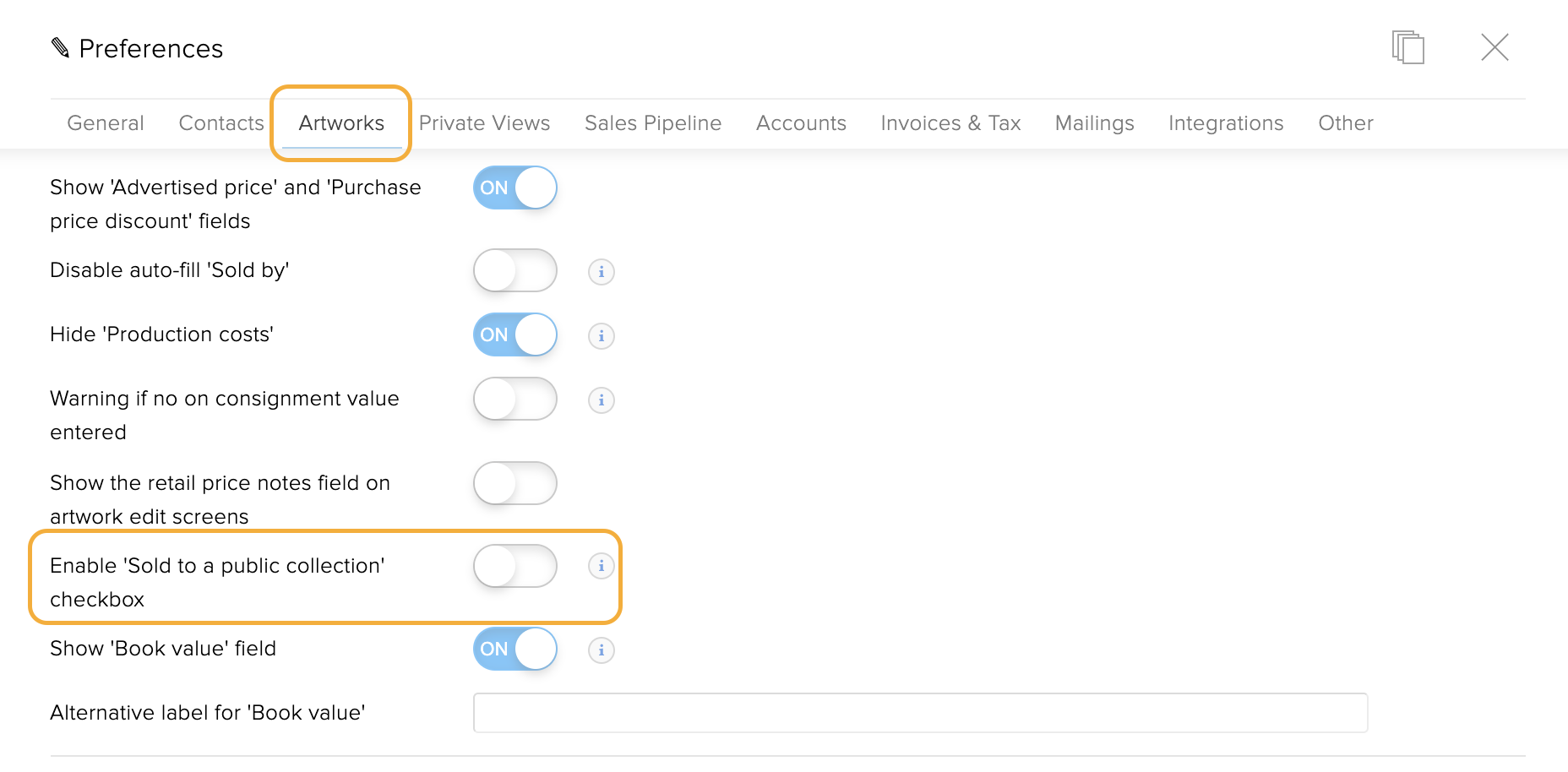This screenshot has width=1568, height=772.
Task: Open info for Disable auto-fill 'Sold by'
Action: coord(602,272)
